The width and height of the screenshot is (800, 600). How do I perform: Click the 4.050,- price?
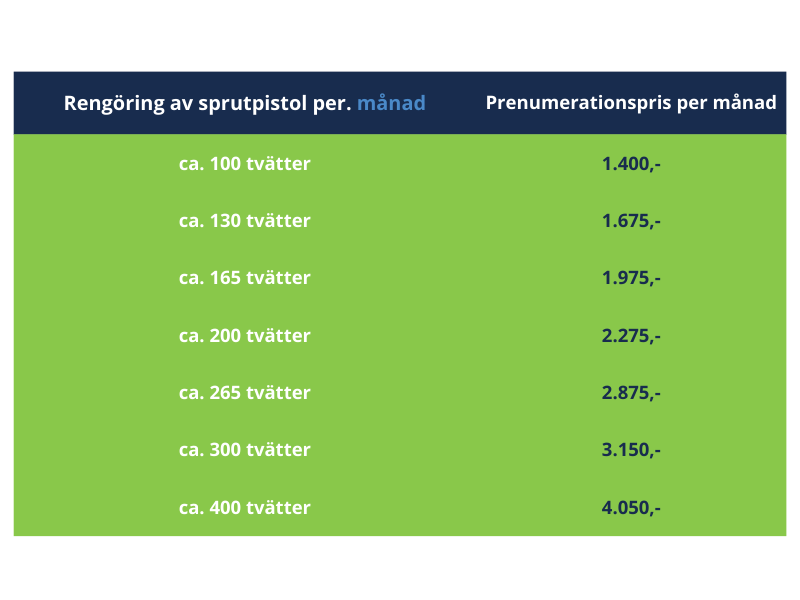pos(631,508)
